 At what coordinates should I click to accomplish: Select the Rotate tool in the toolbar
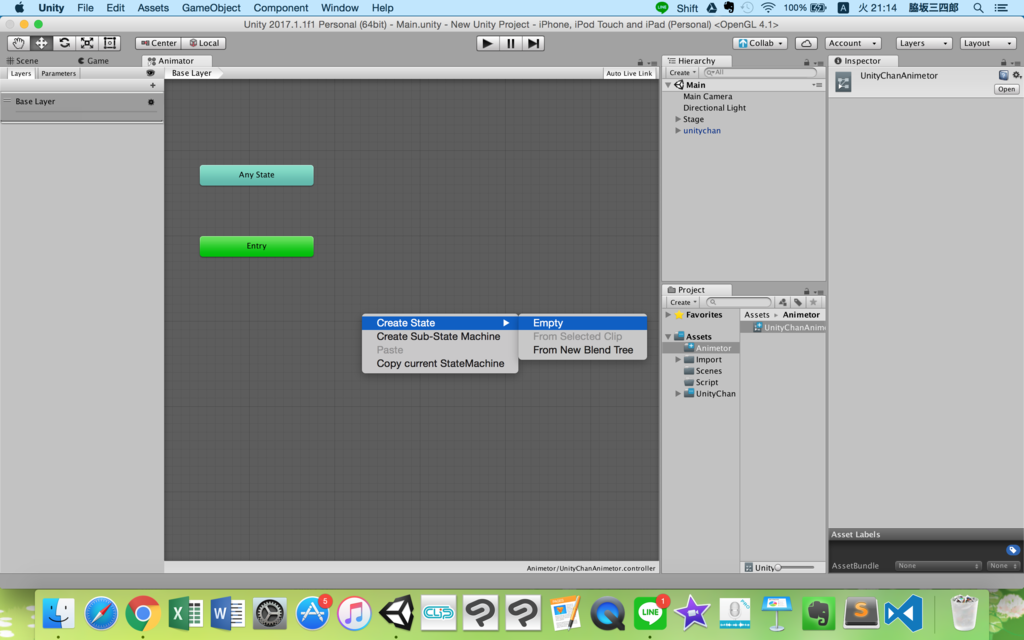[x=64, y=43]
